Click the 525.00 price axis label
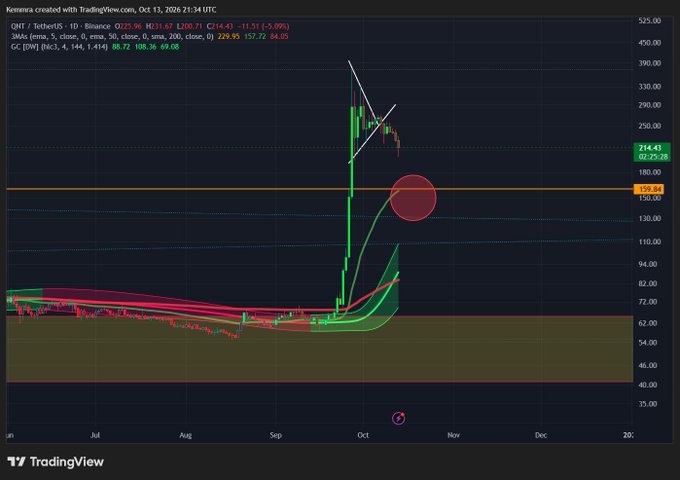 point(650,20)
